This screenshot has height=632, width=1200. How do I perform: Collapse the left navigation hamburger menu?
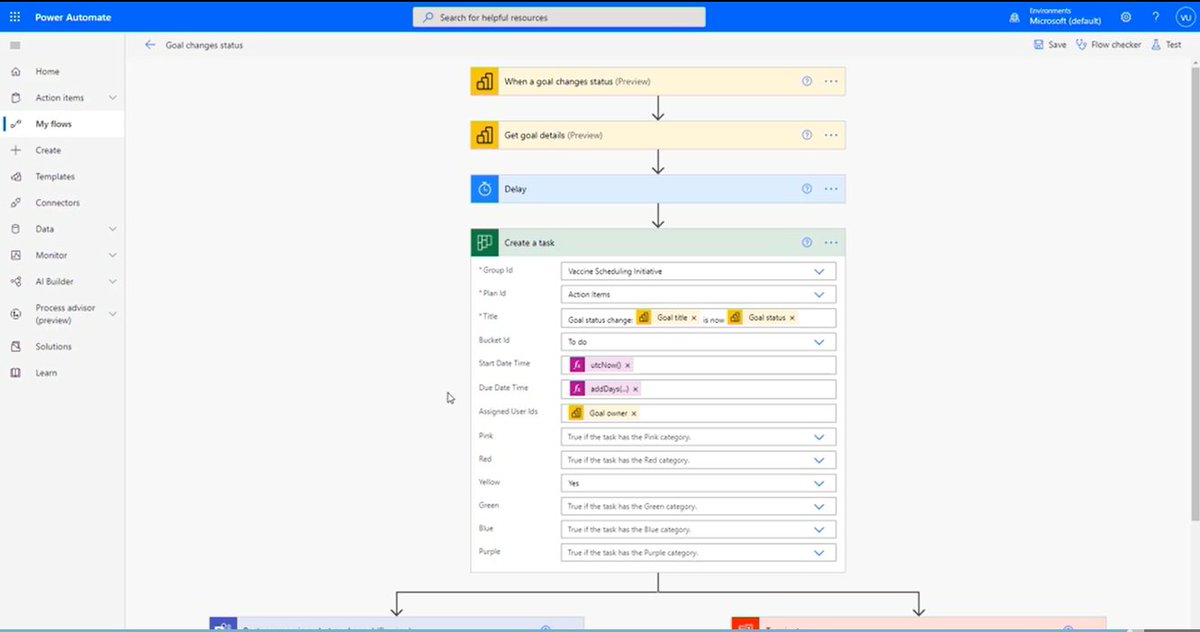[14, 45]
